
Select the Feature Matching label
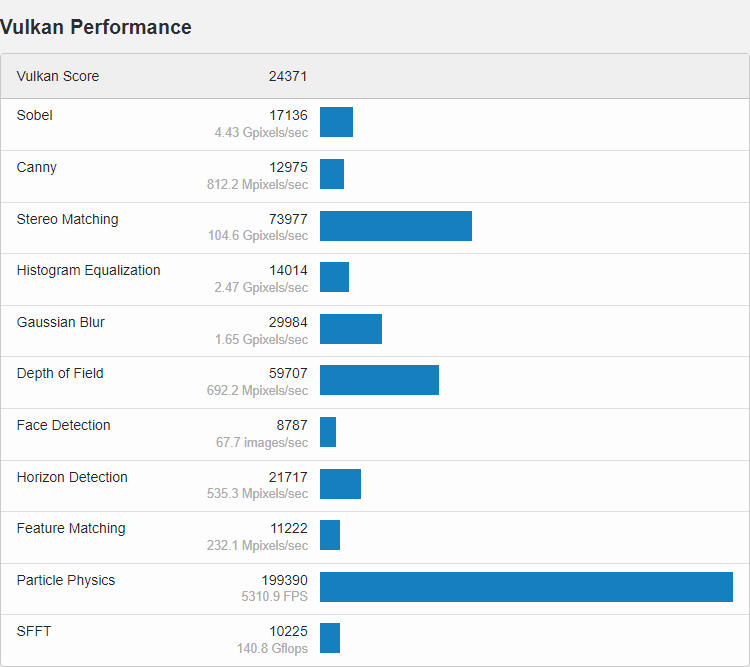(x=71, y=528)
